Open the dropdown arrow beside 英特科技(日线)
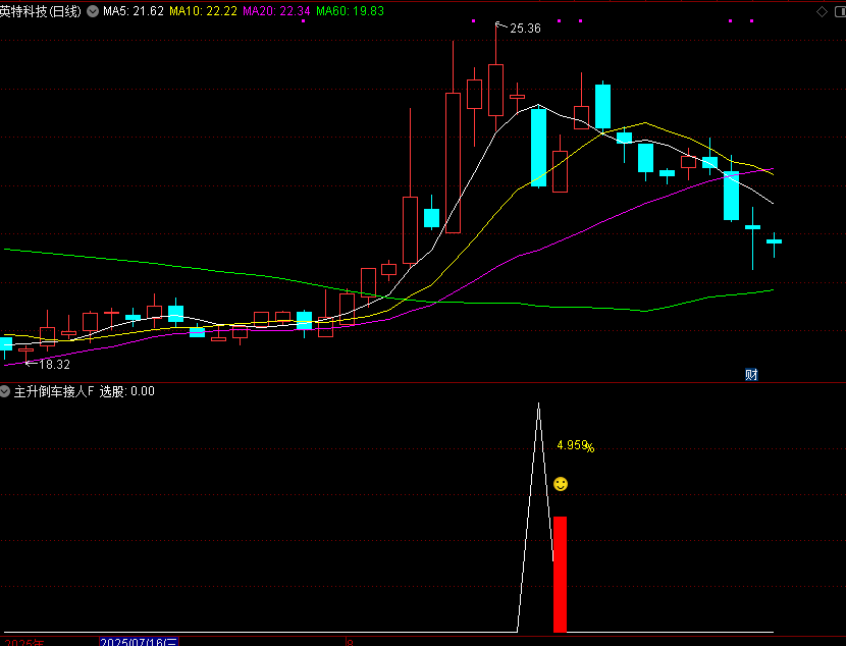The image size is (846, 646). [x=93, y=11]
